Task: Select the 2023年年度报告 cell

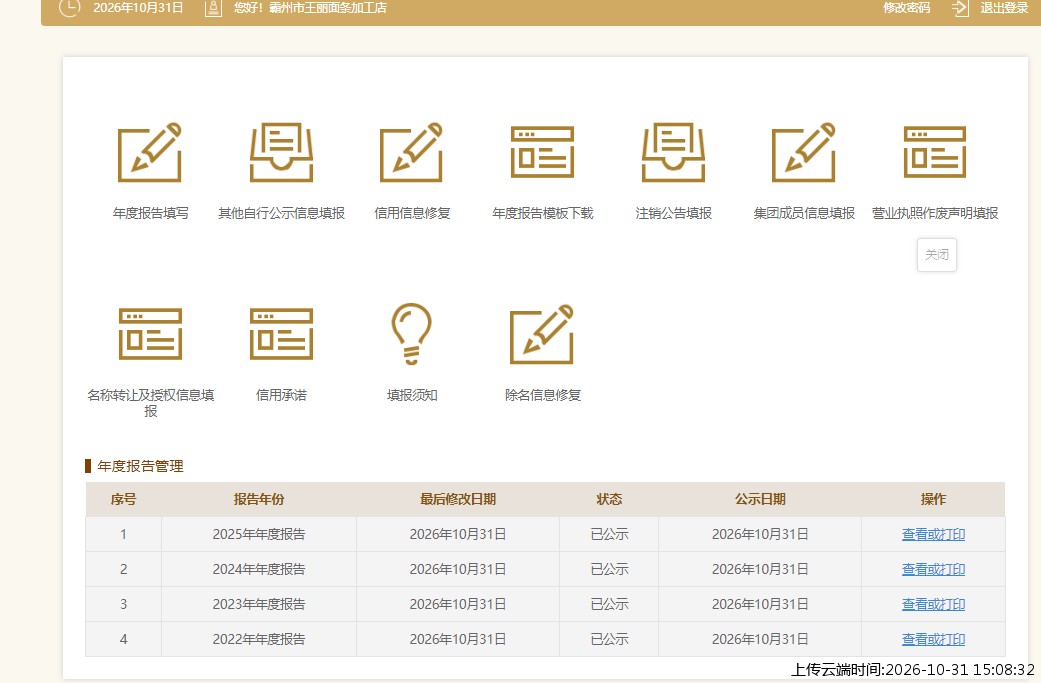Action: click(x=259, y=605)
